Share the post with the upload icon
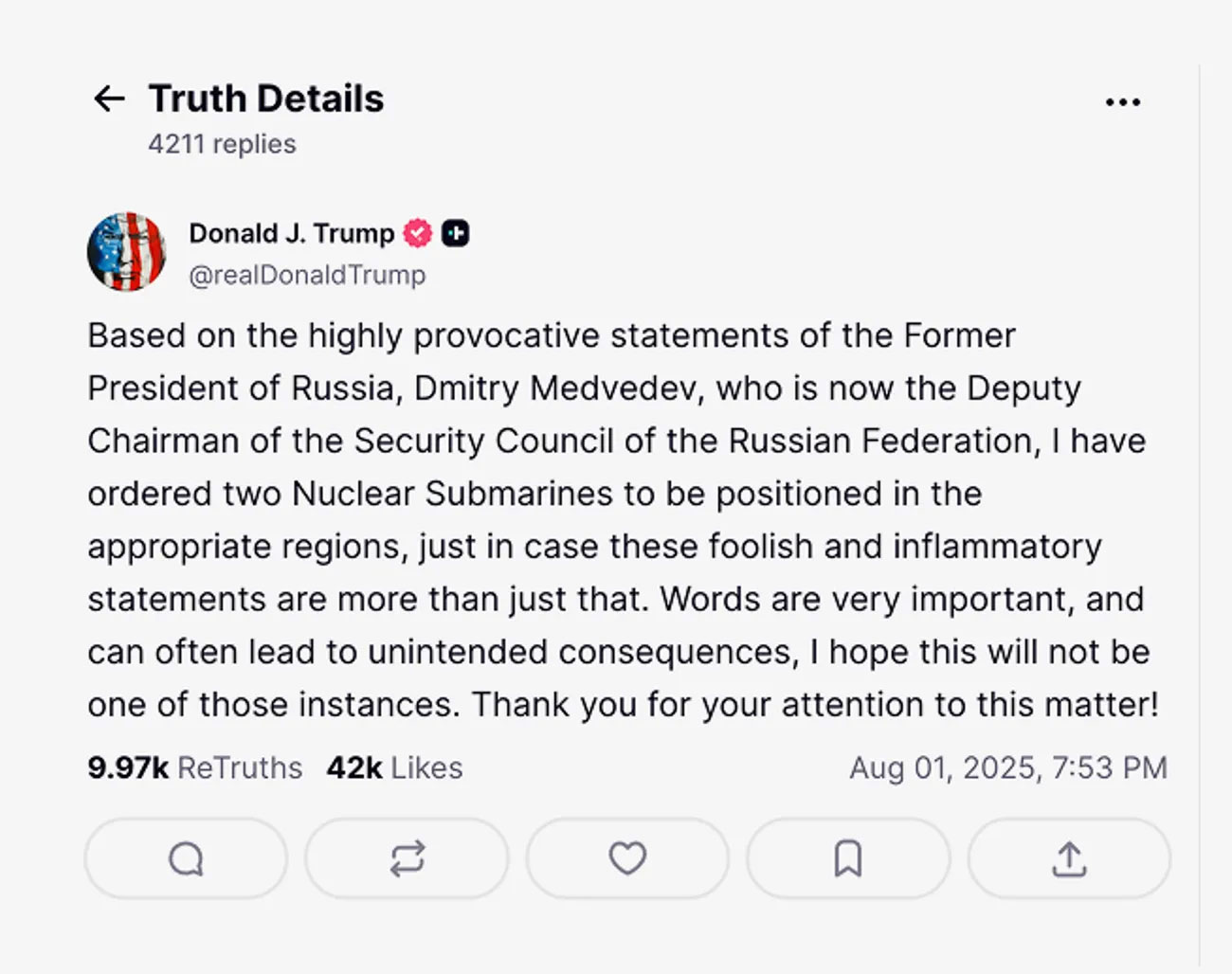Image resolution: width=1232 pixels, height=974 pixels. click(x=1069, y=859)
